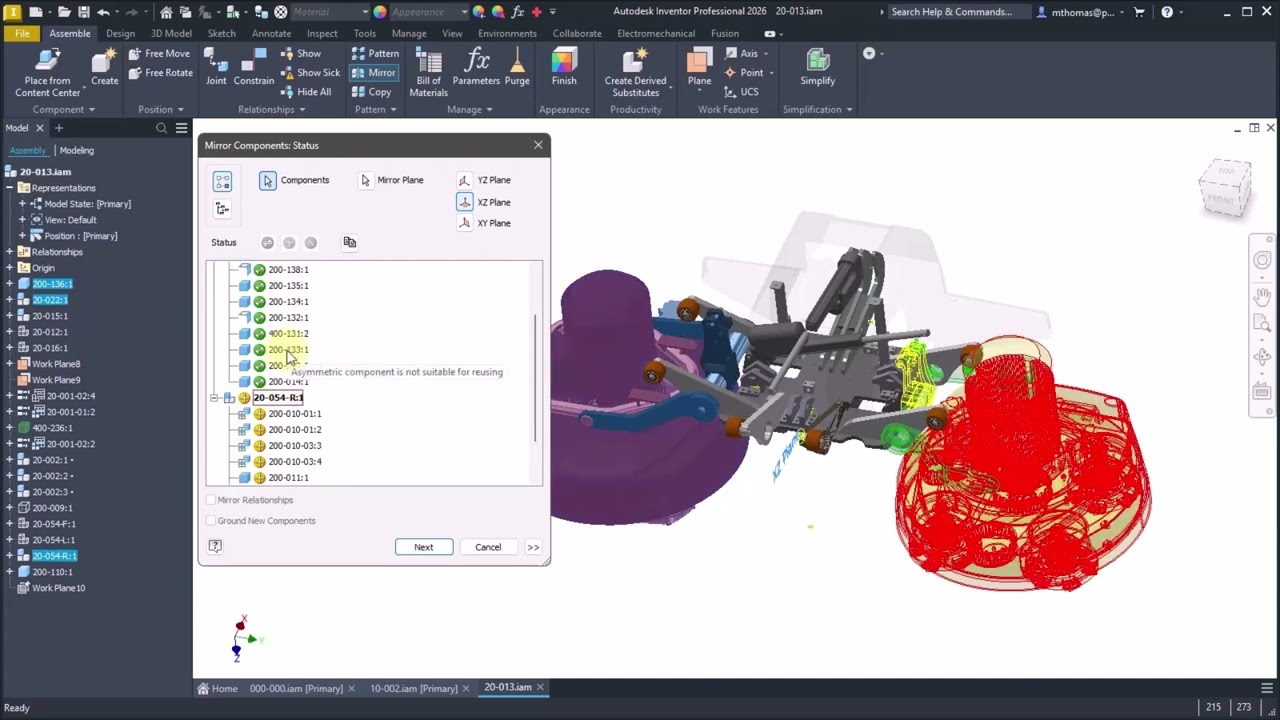Collapse the 20-054-R:1 node in dialog

214,398
